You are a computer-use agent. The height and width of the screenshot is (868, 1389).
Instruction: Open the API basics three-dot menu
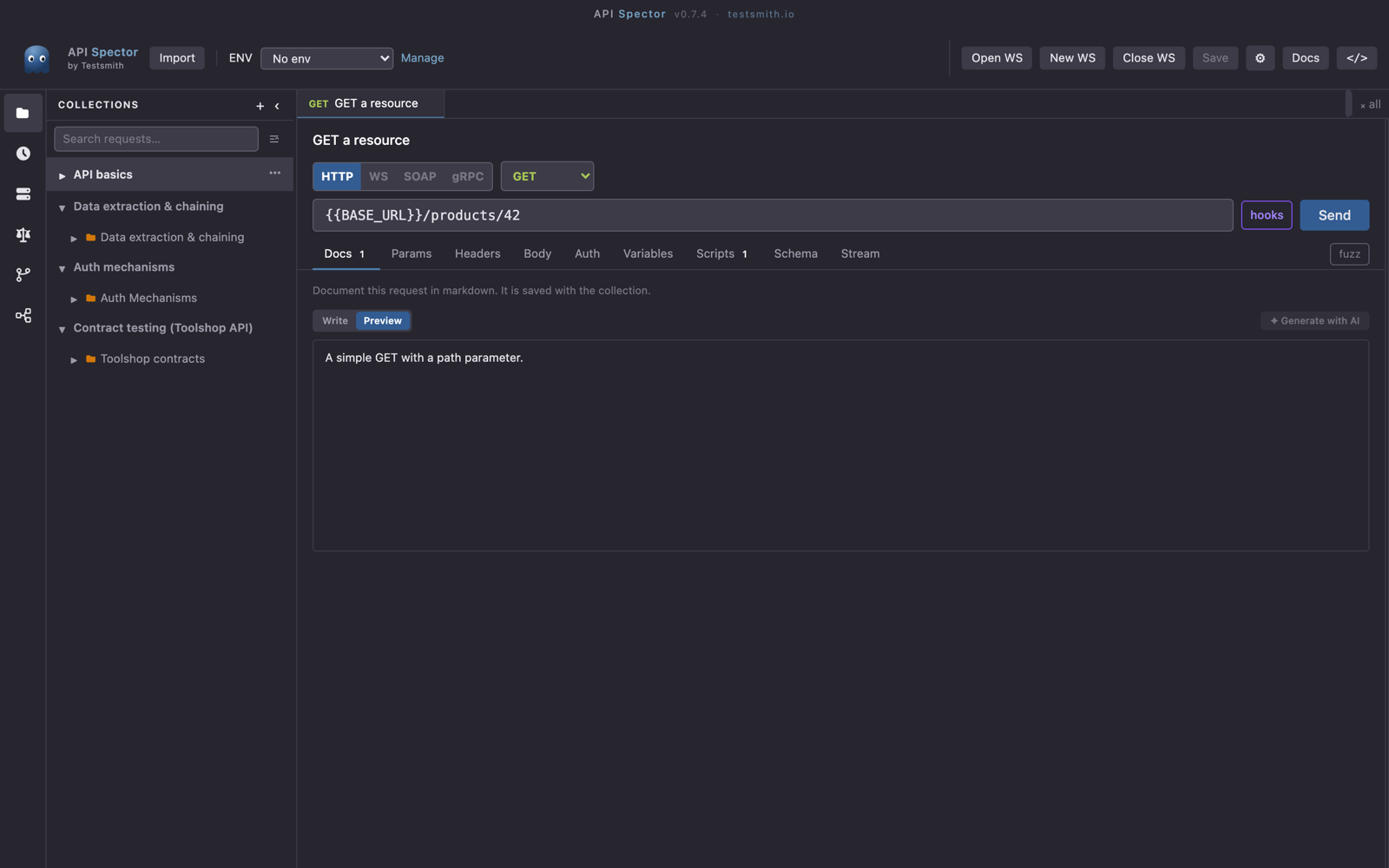pos(274,174)
